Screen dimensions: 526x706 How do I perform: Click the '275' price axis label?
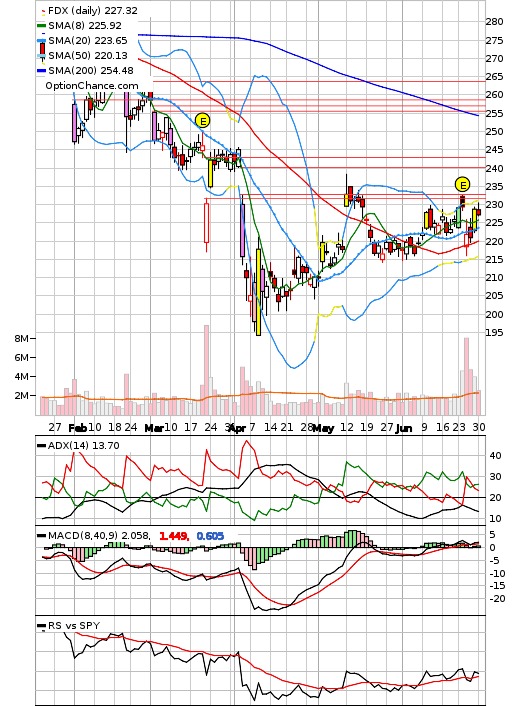[x=494, y=41]
